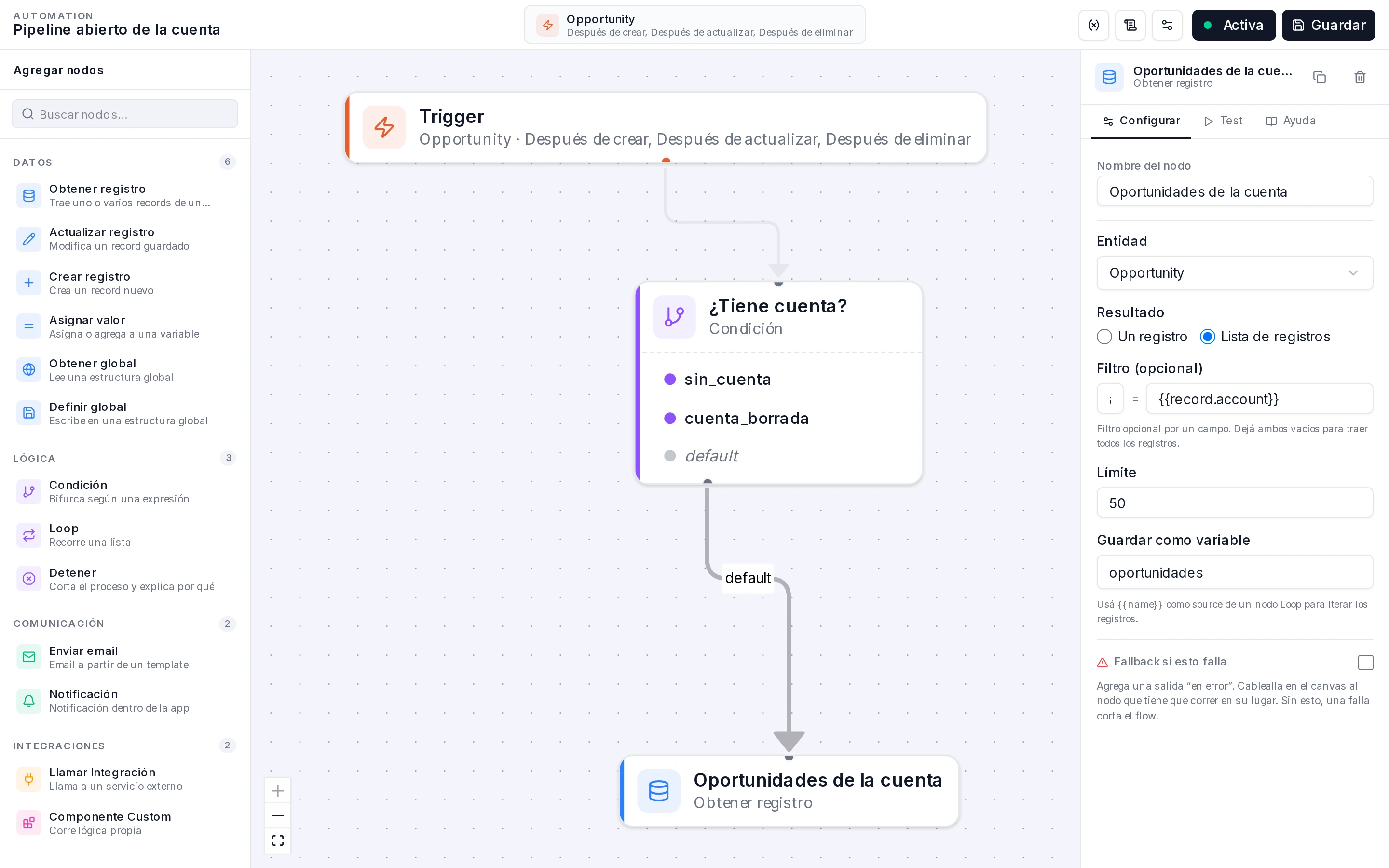This screenshot has width=1389, height=868.
Task: Add a Llamar Integración node
Action: tap(125, 779)
